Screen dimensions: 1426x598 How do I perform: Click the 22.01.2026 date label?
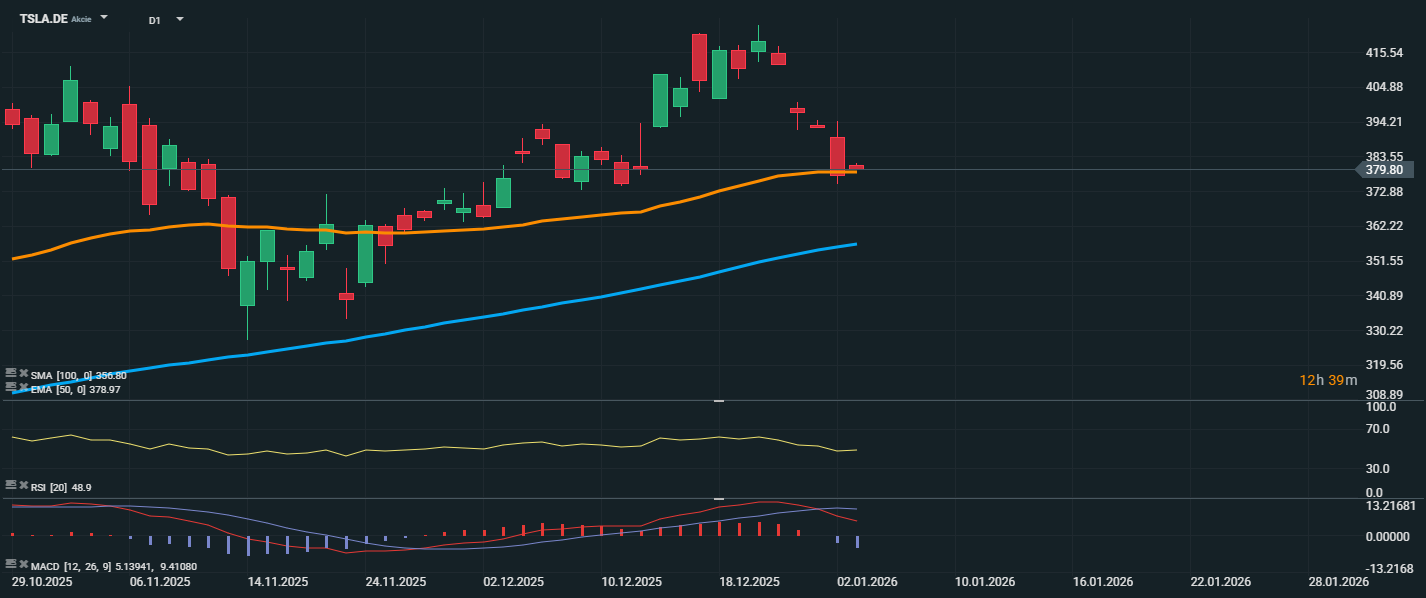1220,582
